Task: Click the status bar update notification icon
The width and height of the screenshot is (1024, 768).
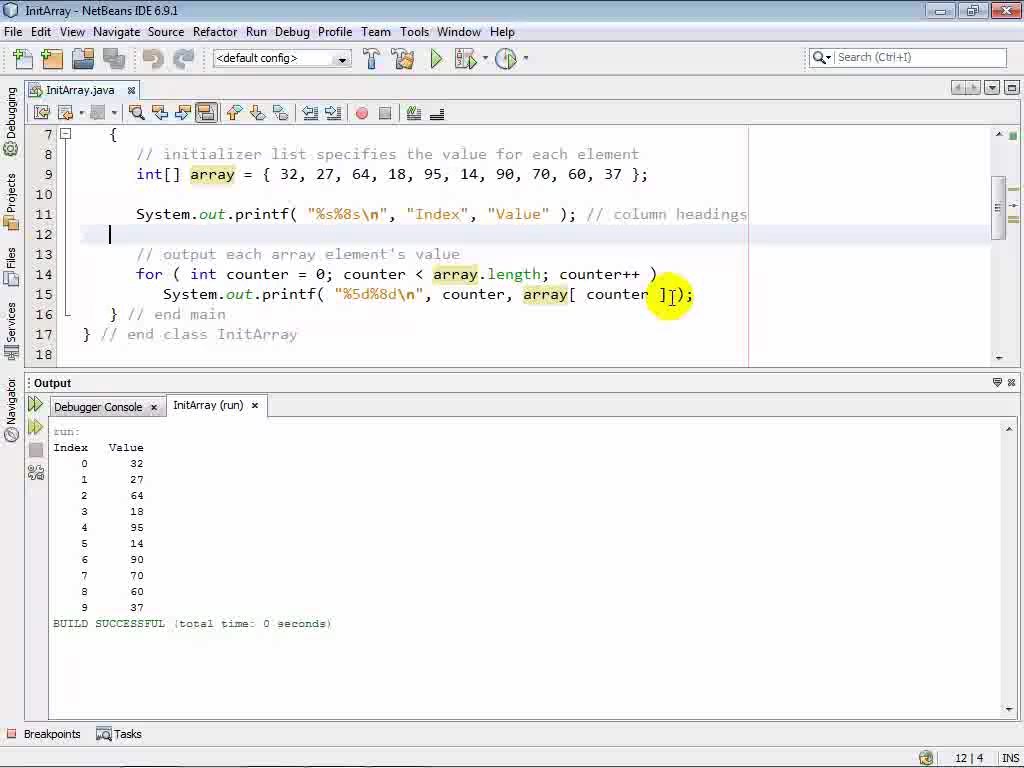Action: tap(925, 758)
